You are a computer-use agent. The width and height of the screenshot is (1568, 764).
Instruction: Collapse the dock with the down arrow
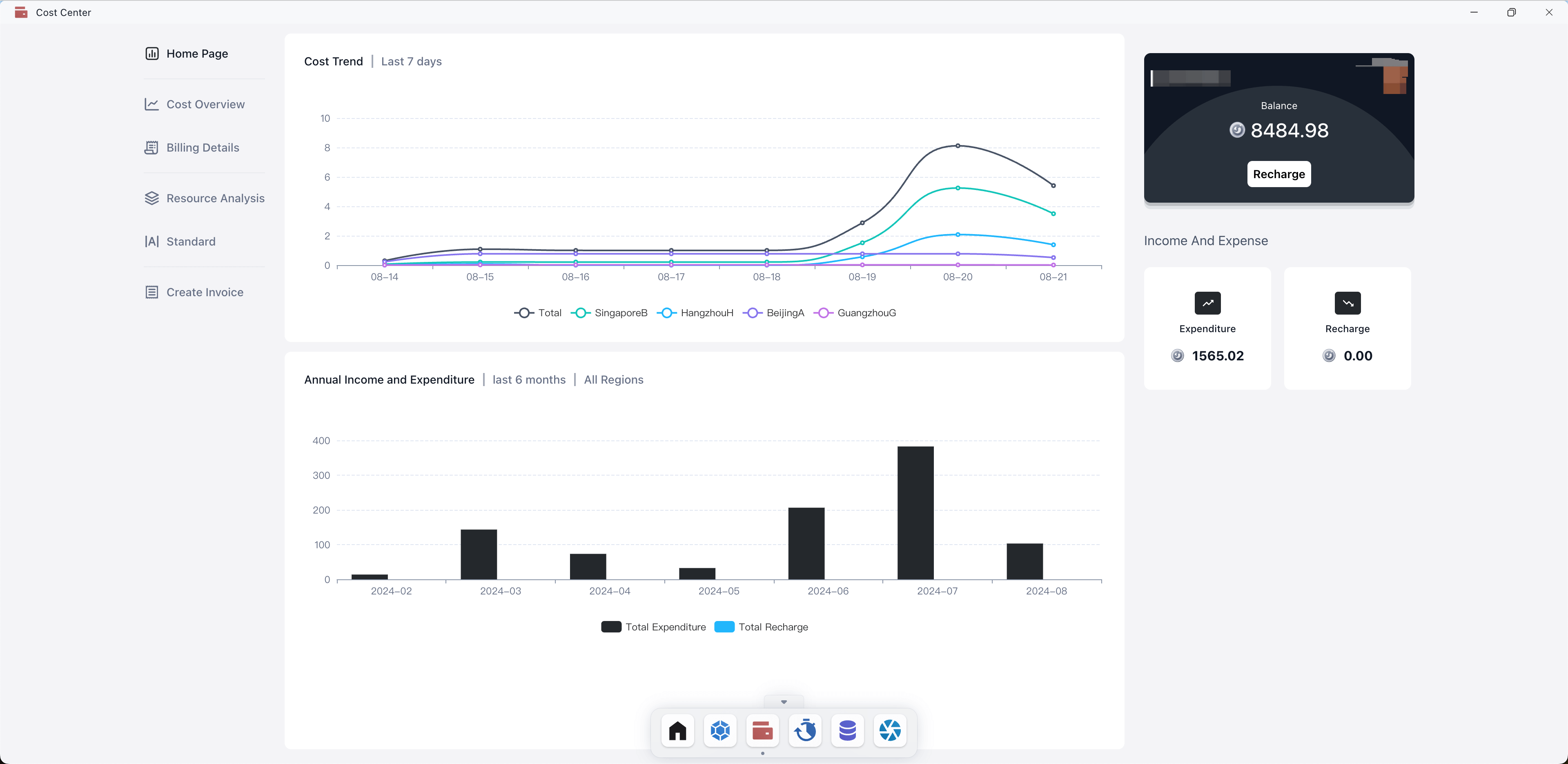point(784,702)
